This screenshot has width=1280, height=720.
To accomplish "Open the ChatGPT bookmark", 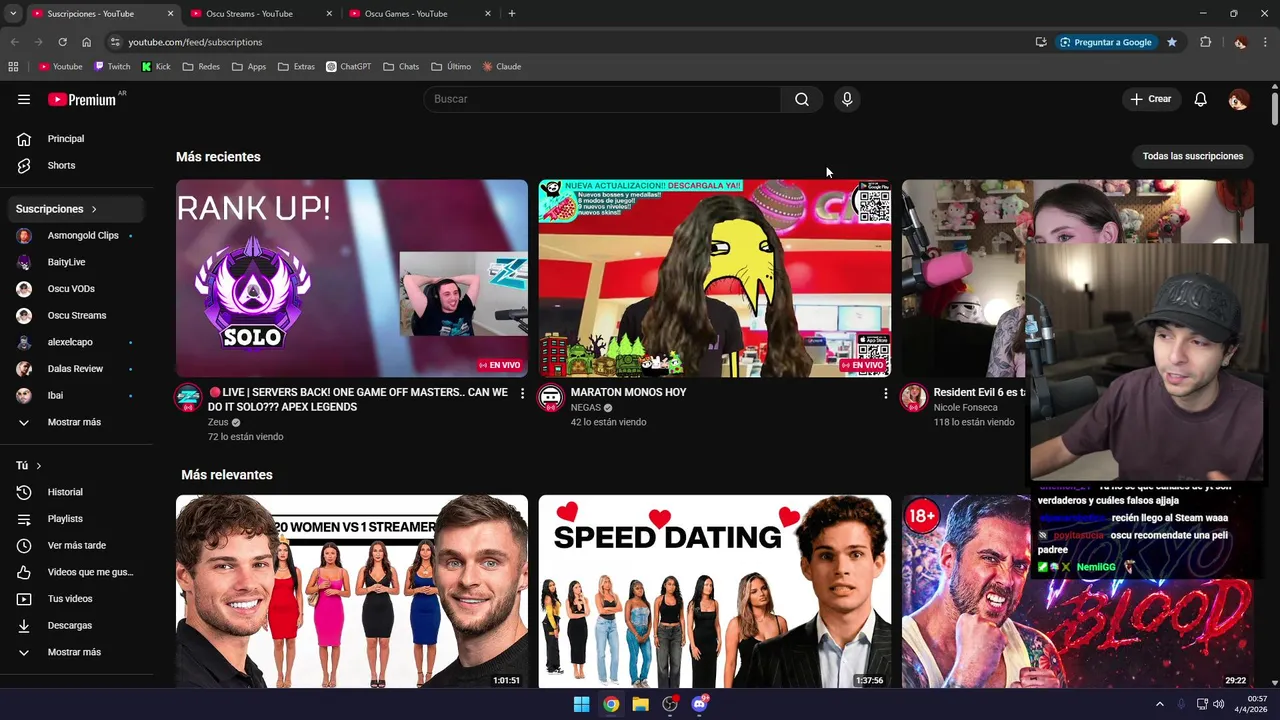I will click(348, 67).
